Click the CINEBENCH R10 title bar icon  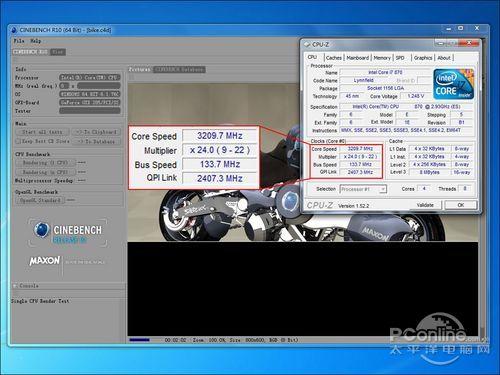click(x=14, y=30)
